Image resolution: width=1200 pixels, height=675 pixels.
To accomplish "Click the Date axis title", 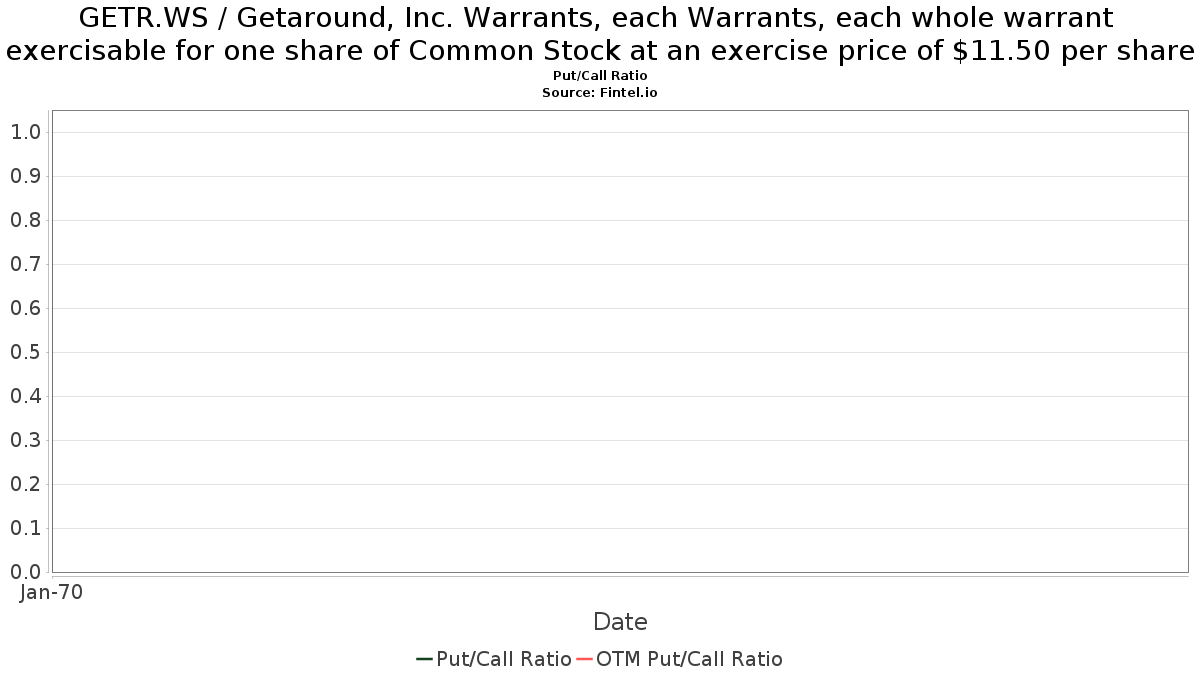I will click(x=620, y=622).
